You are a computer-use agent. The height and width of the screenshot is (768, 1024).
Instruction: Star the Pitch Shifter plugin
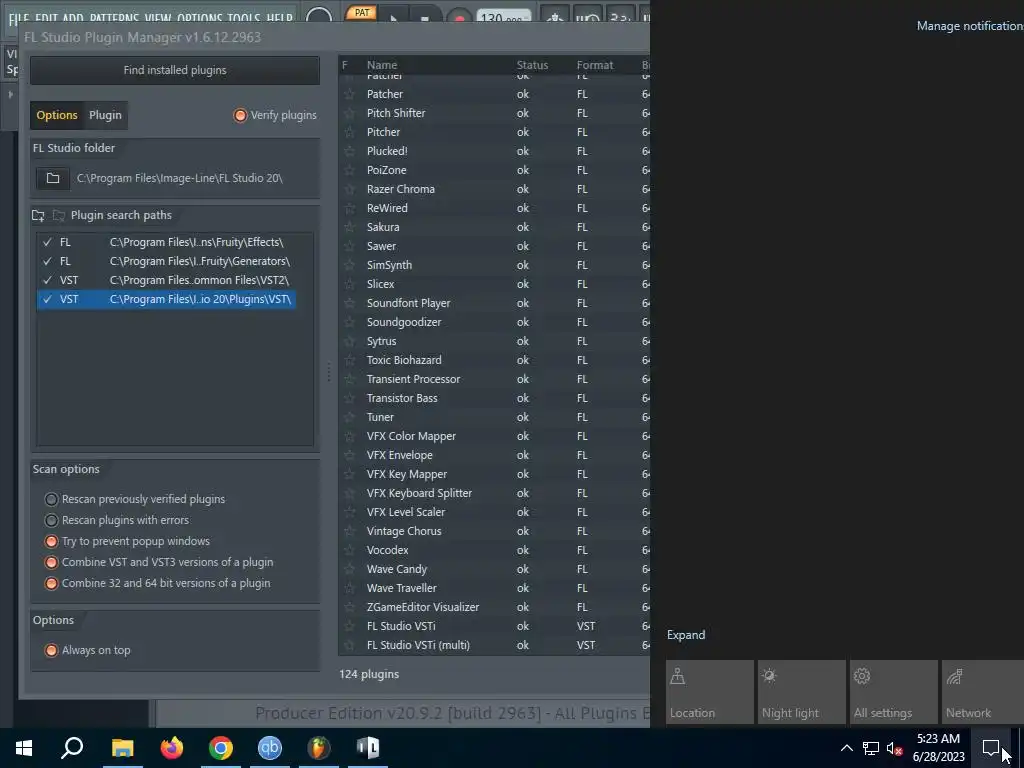[x=349, y=113]
